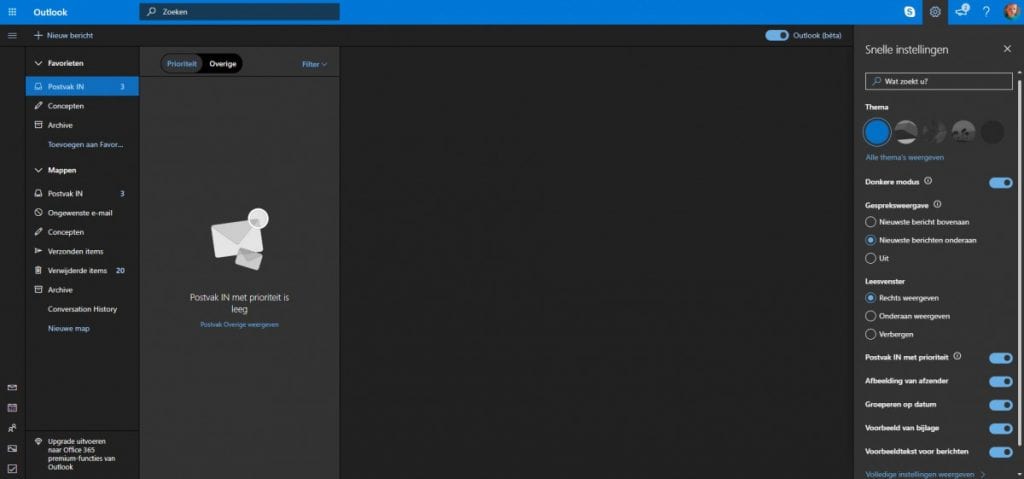Select Onderaan weergeven reading pane option
1024x479 pixels.
click(870, 316)
